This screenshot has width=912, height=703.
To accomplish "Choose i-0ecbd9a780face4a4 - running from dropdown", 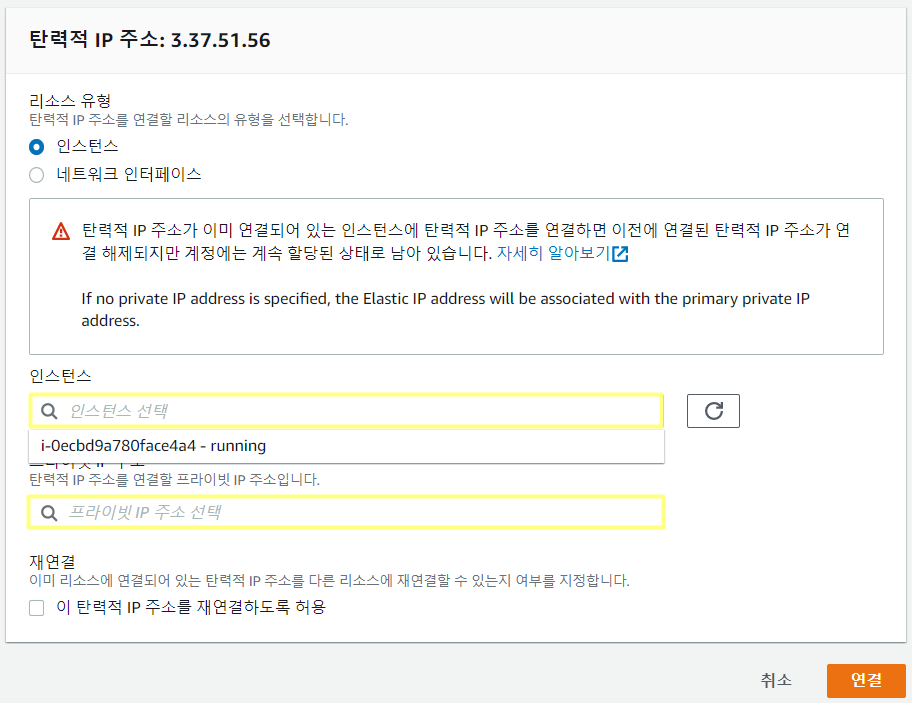I will (346, 446).
